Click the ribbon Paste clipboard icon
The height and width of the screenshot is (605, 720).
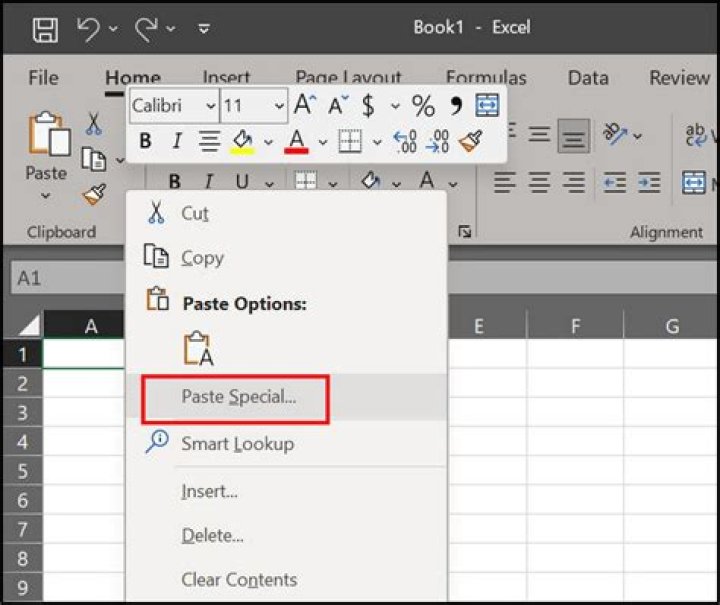pos(49,133)
